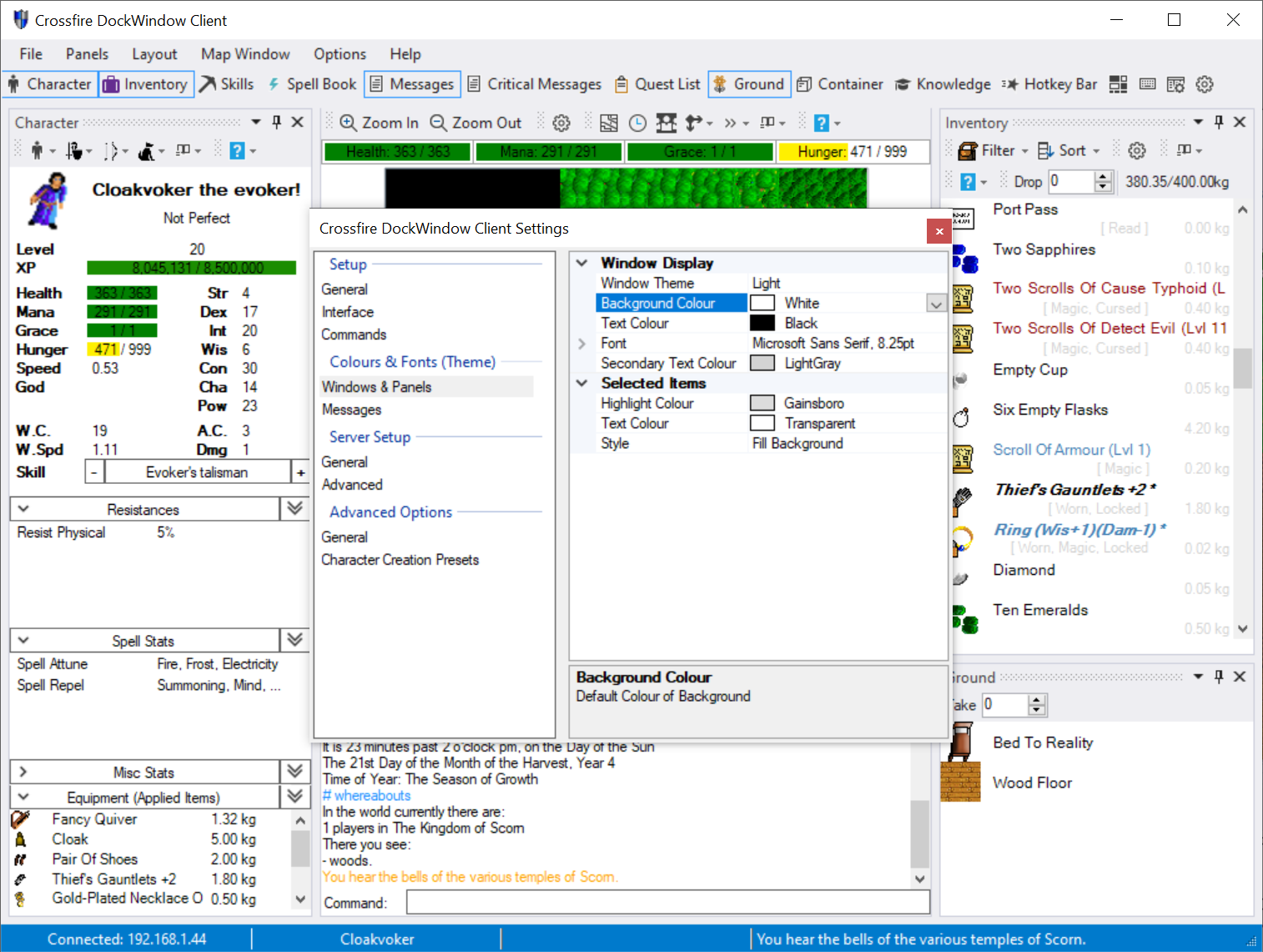1263x952 pixels.
Task: Toggle the Critical Messages panel
Action: pos(535,84)
